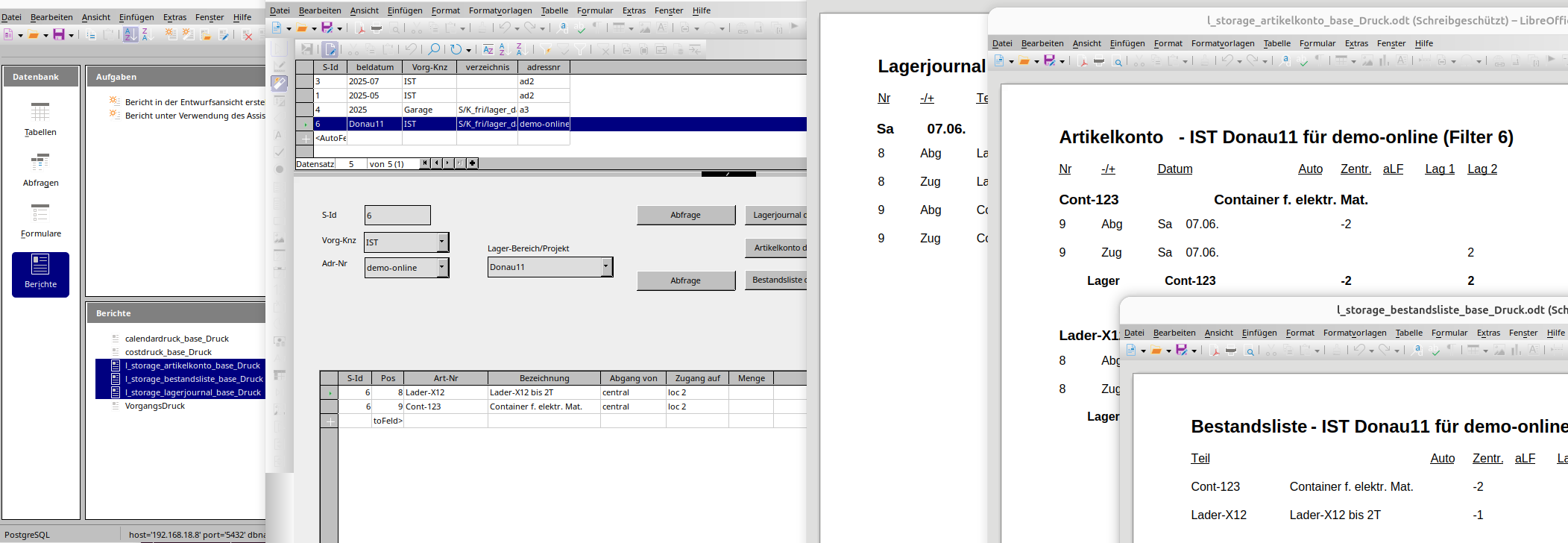Select Sort Descending icon in Base window
1568x543 pixels.
pyautogui.click(x=147, y=35)
